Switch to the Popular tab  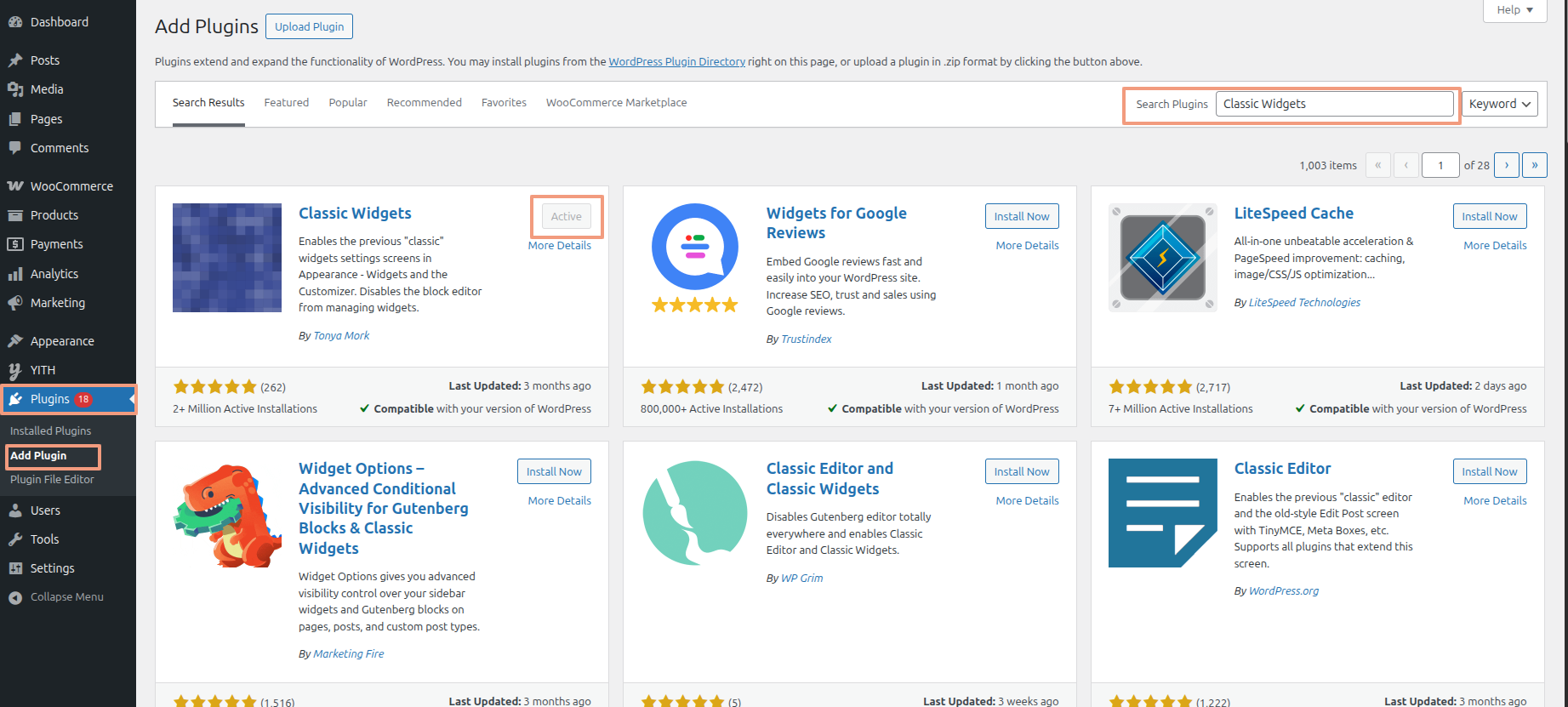[x=348, y=103]
